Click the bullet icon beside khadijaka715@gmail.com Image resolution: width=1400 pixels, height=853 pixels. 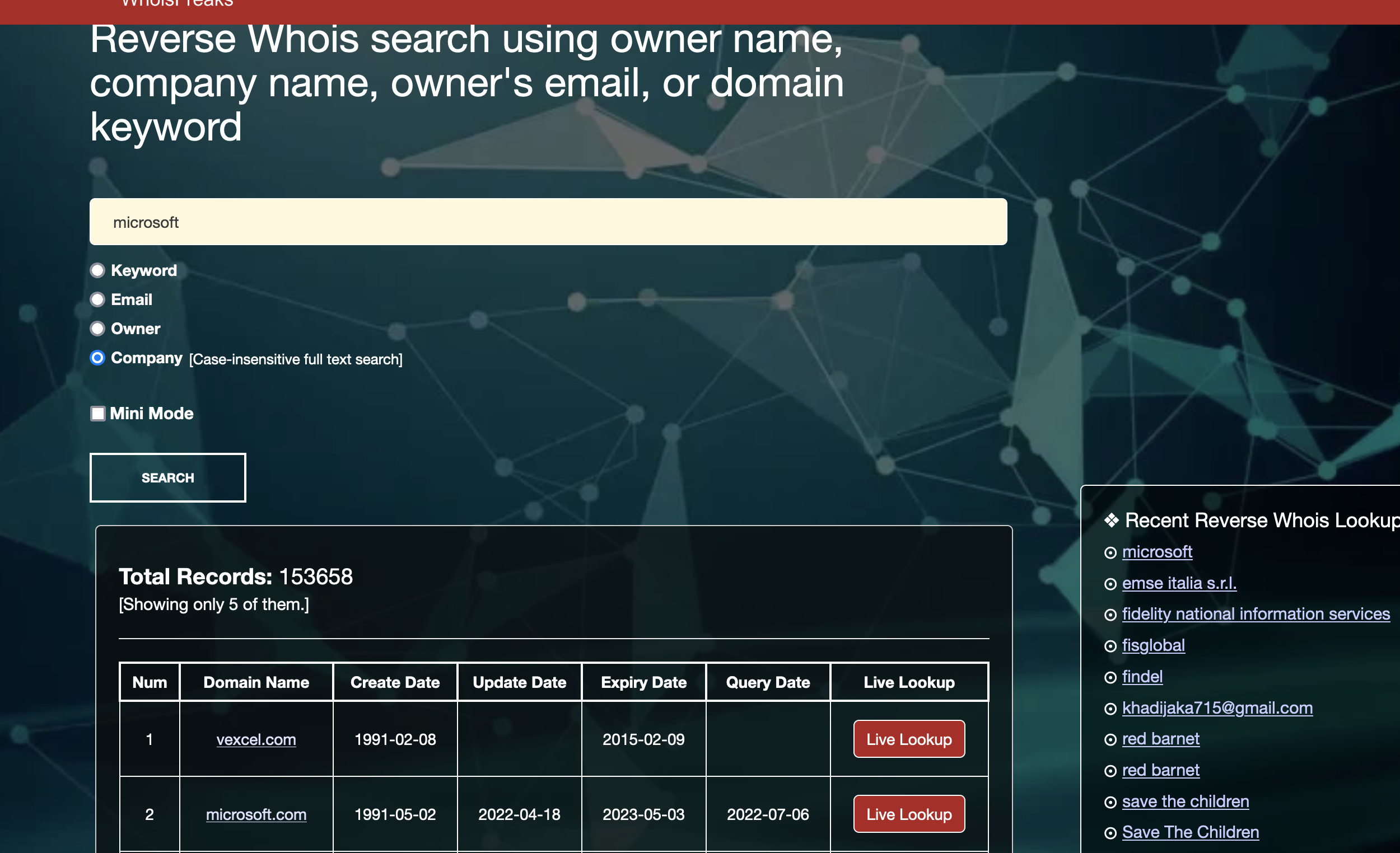1110,709
